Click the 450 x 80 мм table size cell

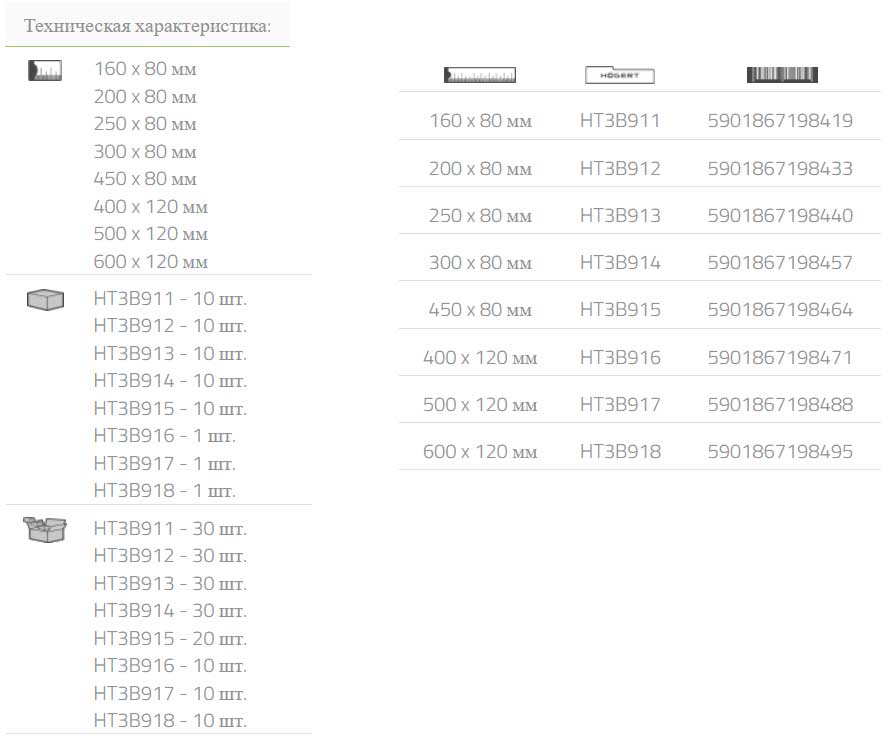(480, 310)
